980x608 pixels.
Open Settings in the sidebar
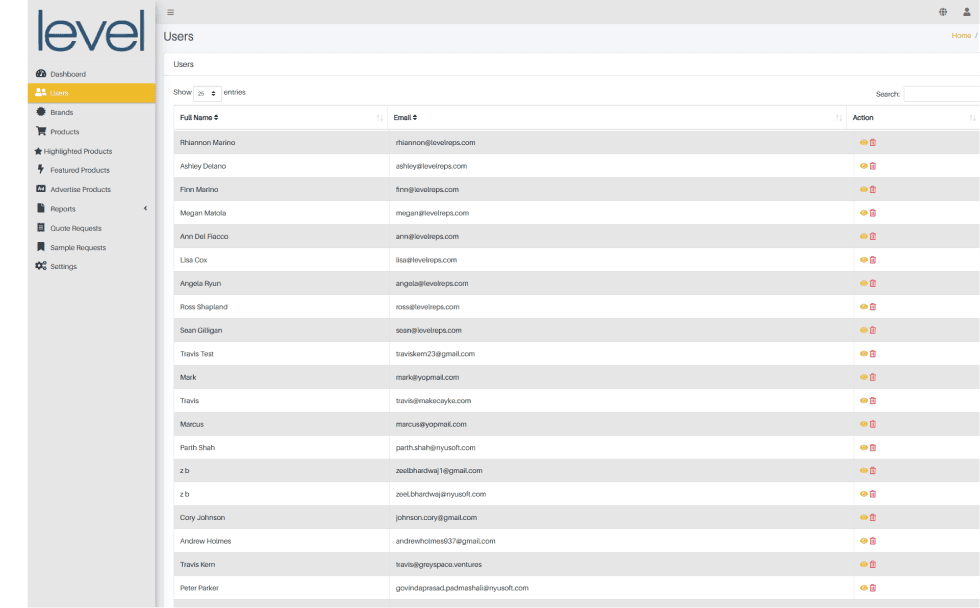pos(63,266)
